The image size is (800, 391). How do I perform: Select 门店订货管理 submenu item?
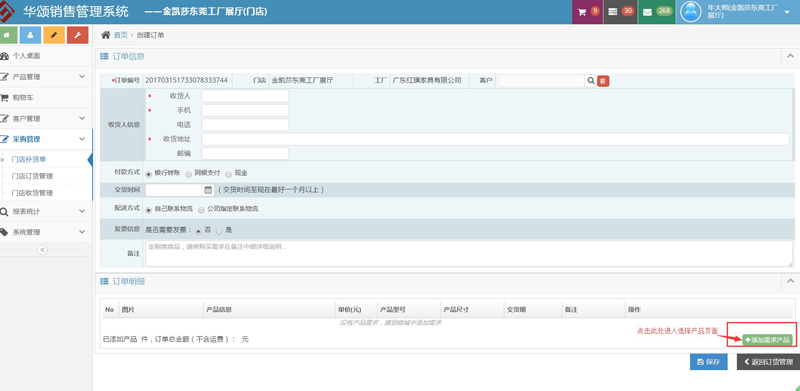[32, 176]
